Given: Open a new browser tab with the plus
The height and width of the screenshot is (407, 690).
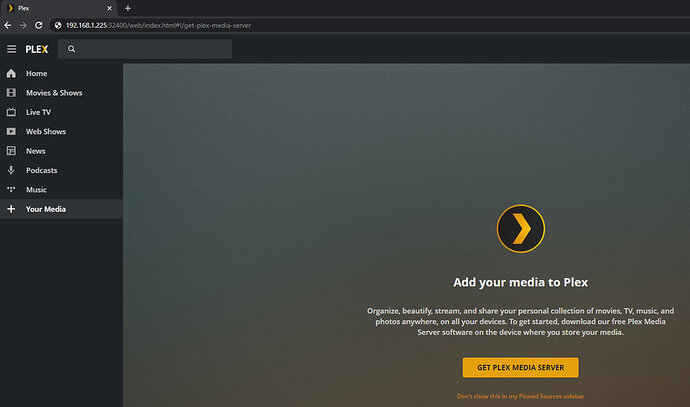Looking at the screenshot, I should click(x=128, y=8).
